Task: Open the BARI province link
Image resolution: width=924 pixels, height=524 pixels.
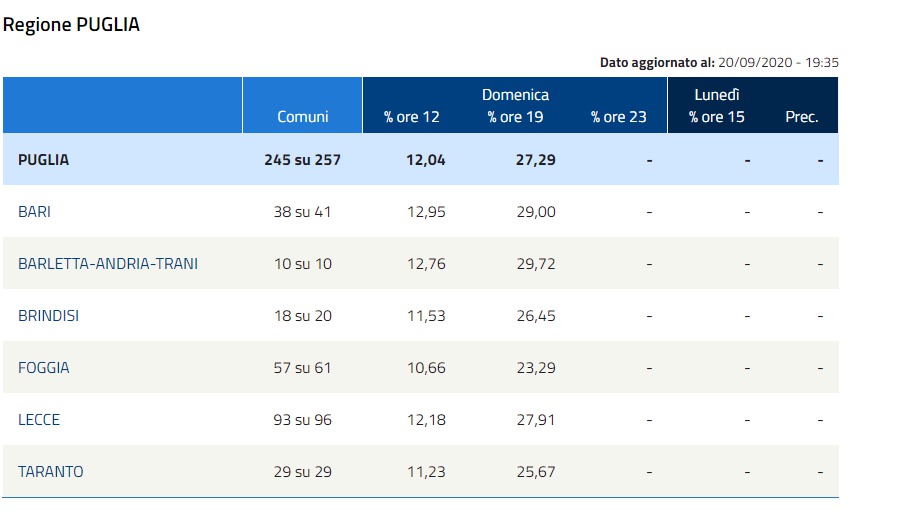Action: (x=34, y=212)
